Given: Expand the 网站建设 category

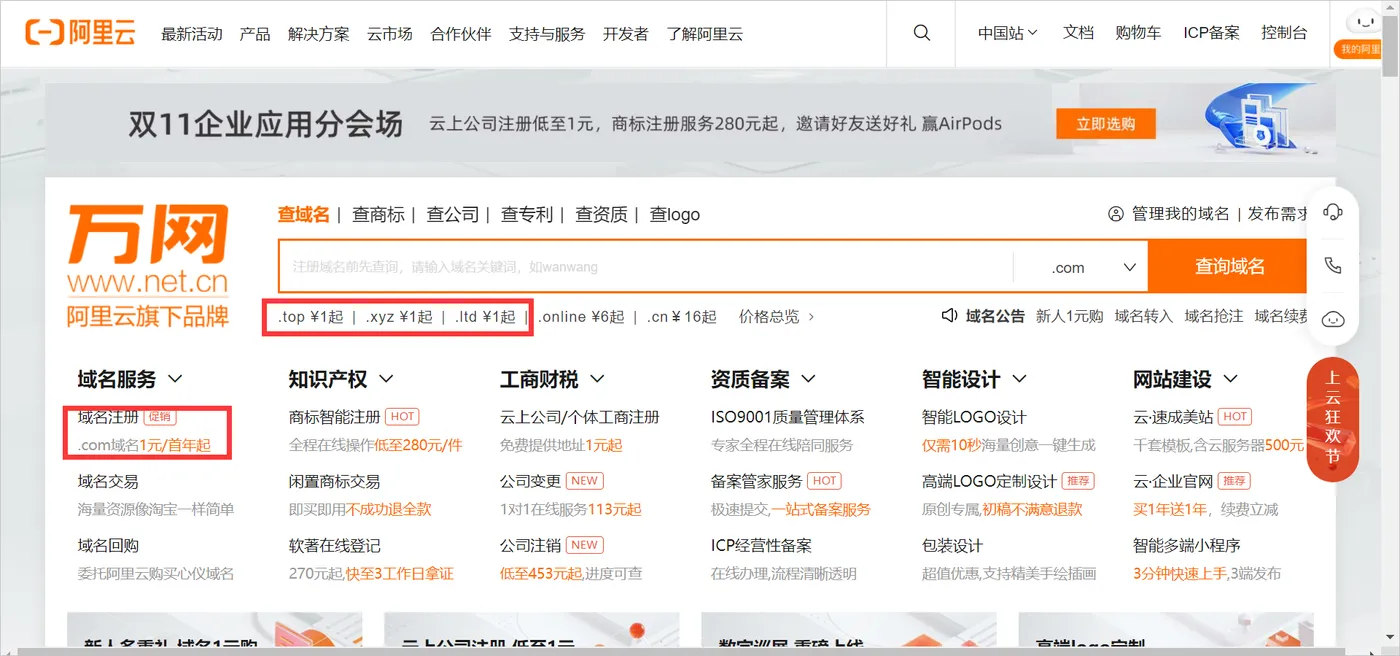Looking at the screenshot, I should pos(1185,379).
